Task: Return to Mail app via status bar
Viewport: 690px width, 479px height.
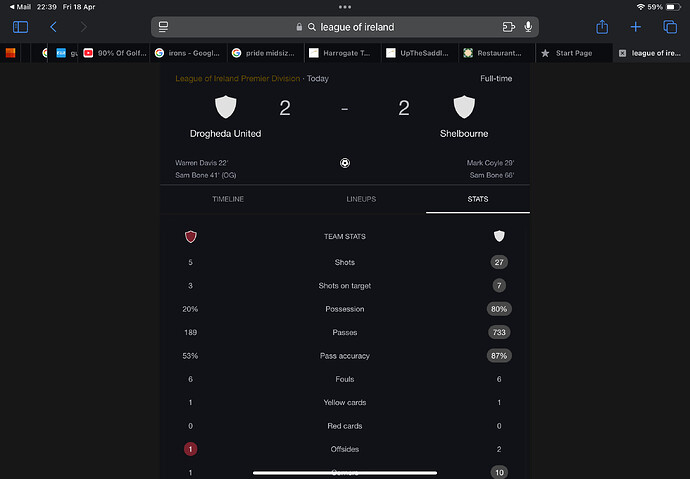Action: click(20, 7)
